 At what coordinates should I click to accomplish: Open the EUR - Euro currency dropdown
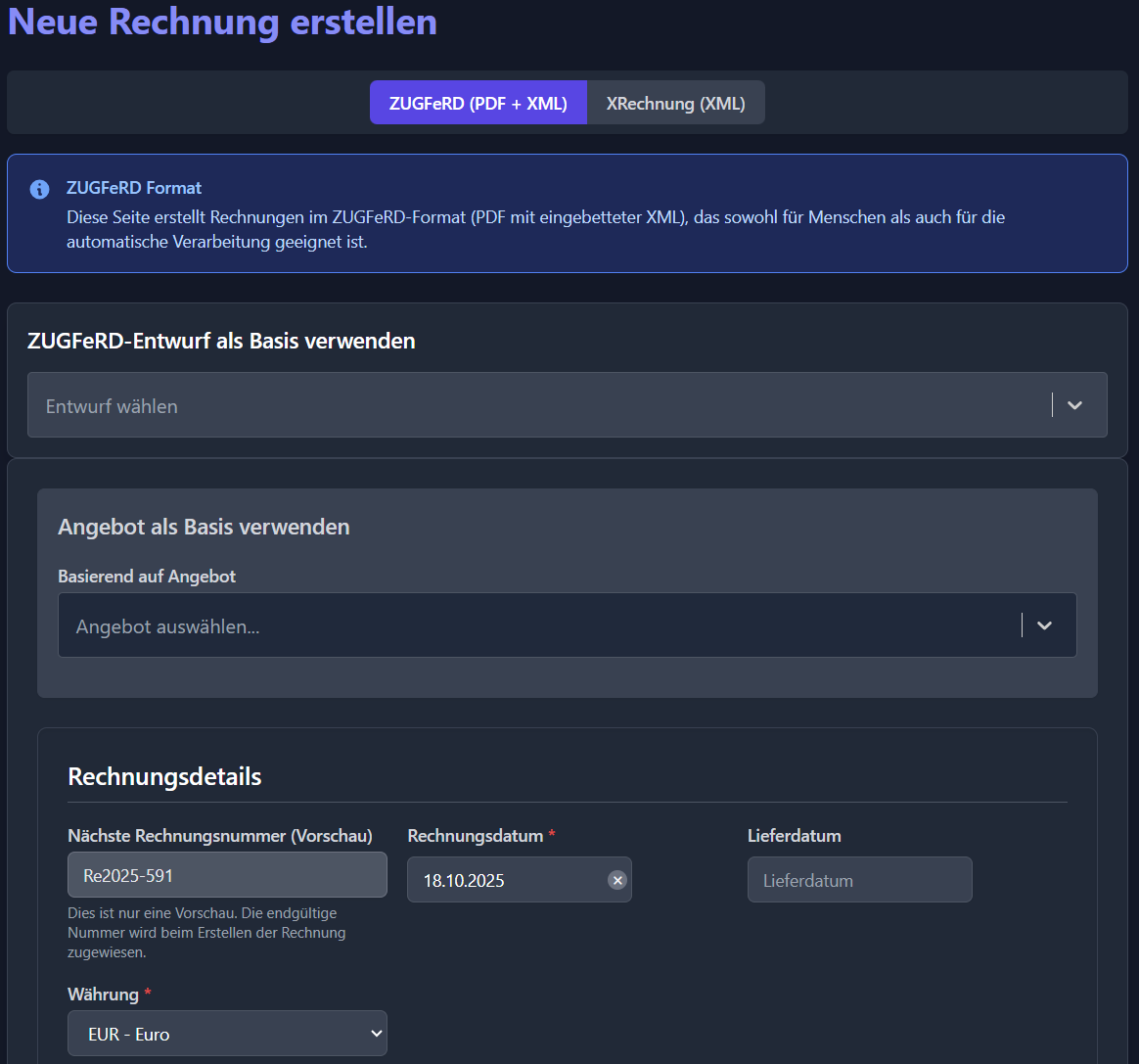[227, 1033]
